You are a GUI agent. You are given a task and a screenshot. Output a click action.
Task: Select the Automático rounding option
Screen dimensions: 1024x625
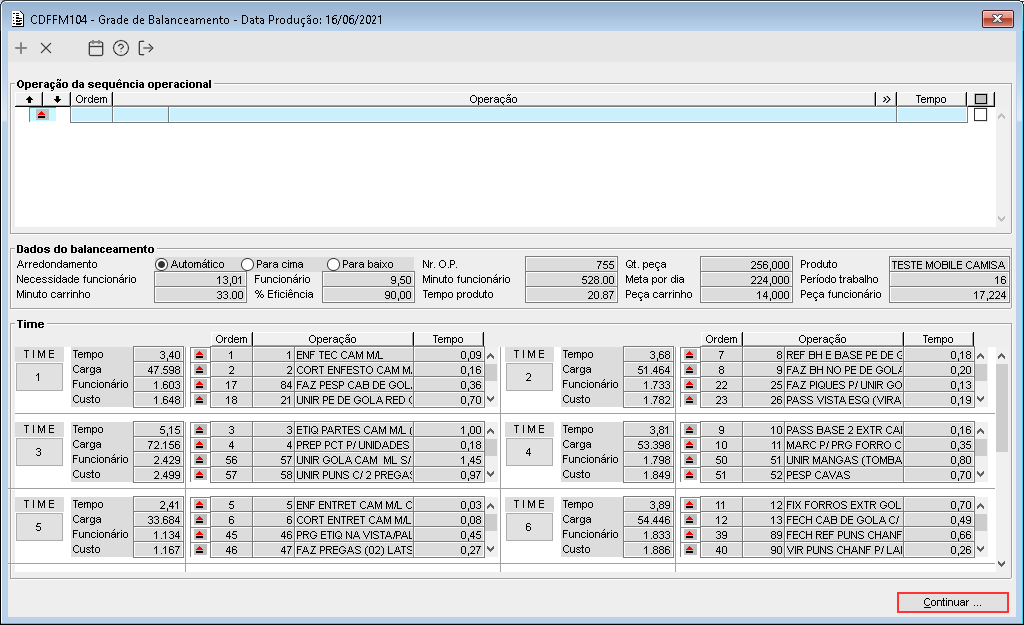[x=161, y=264]
